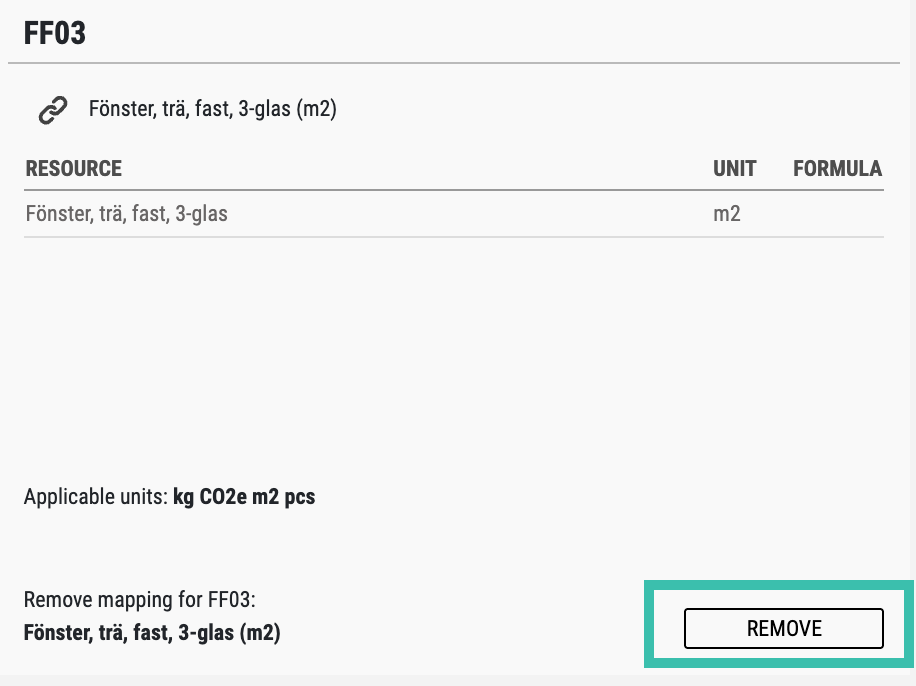The height and width of the screenshot is (686, 916).
Task: Open the linked resource name beside chain icon
Action: tap(212, 110)
